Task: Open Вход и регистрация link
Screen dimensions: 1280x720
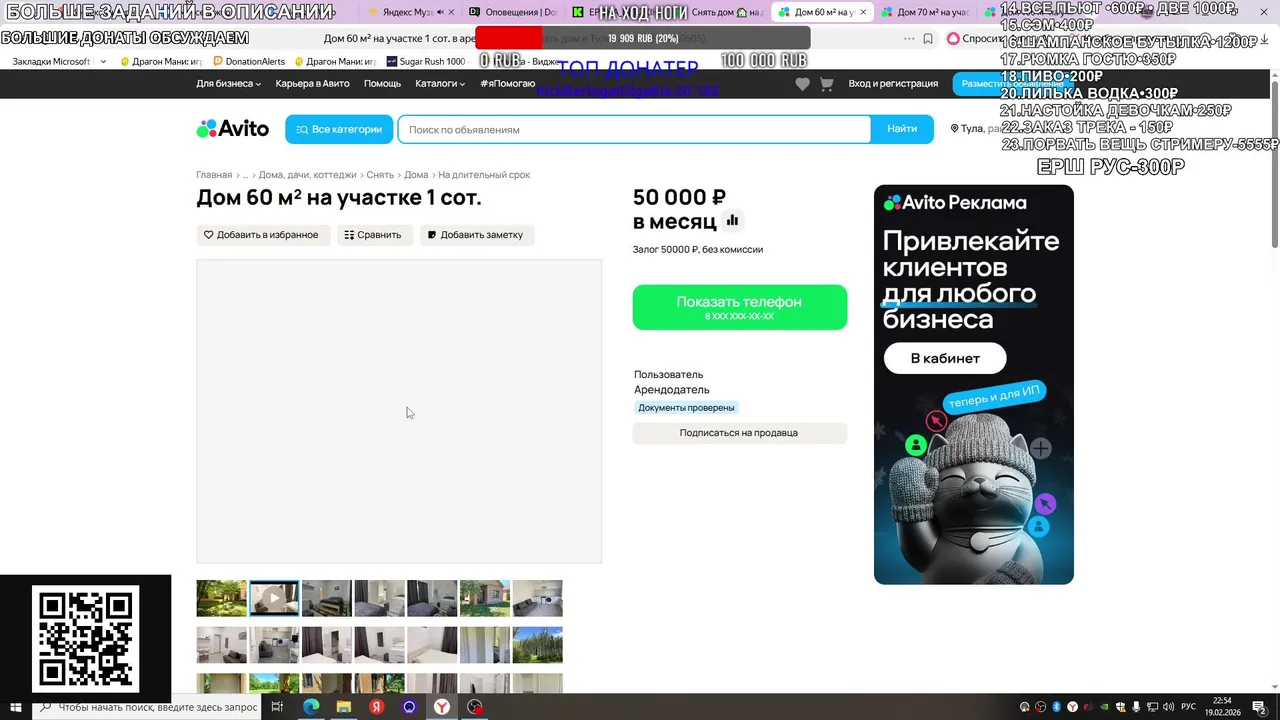Action: 893,84
